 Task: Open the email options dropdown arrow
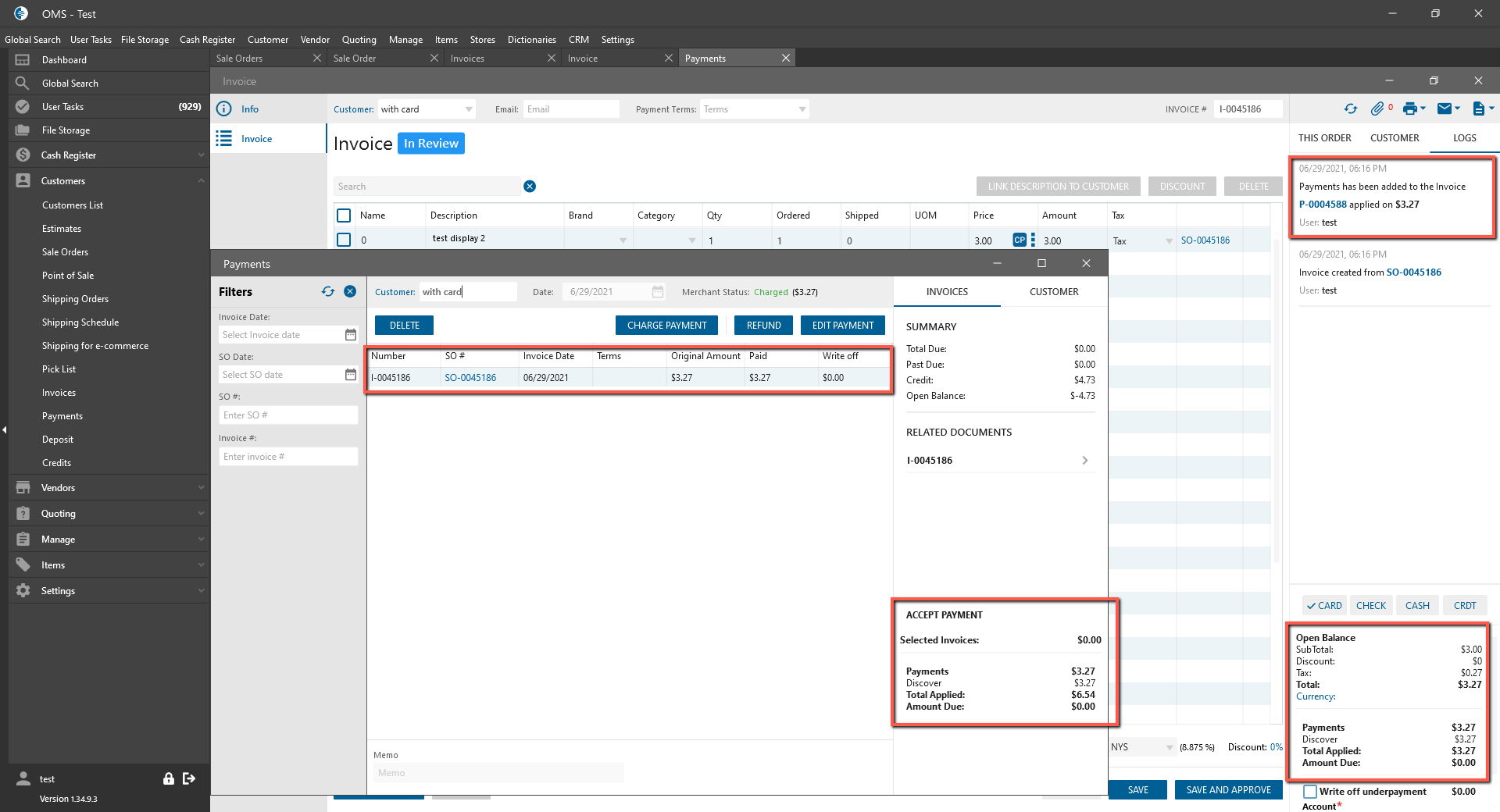[1458, 109]
